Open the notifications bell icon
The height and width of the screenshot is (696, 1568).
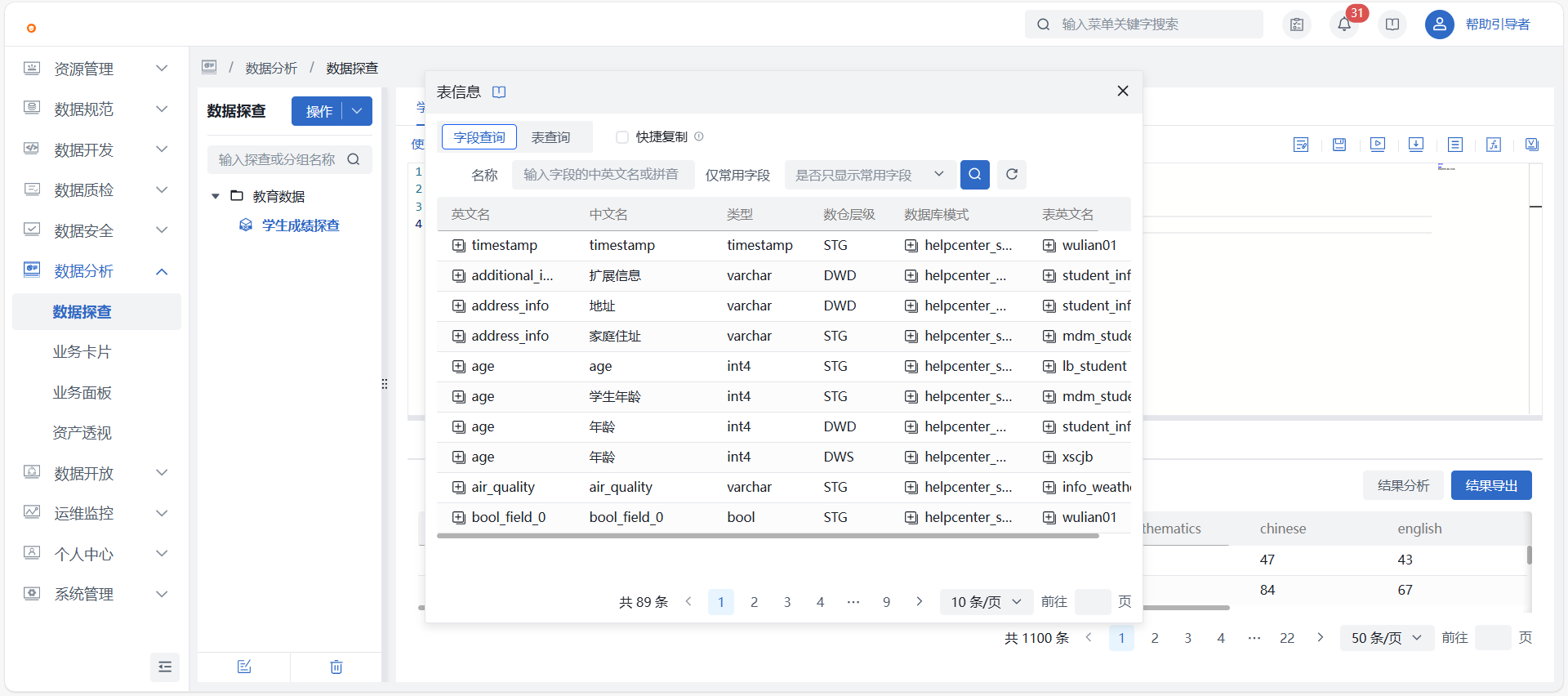point(1344,25)
